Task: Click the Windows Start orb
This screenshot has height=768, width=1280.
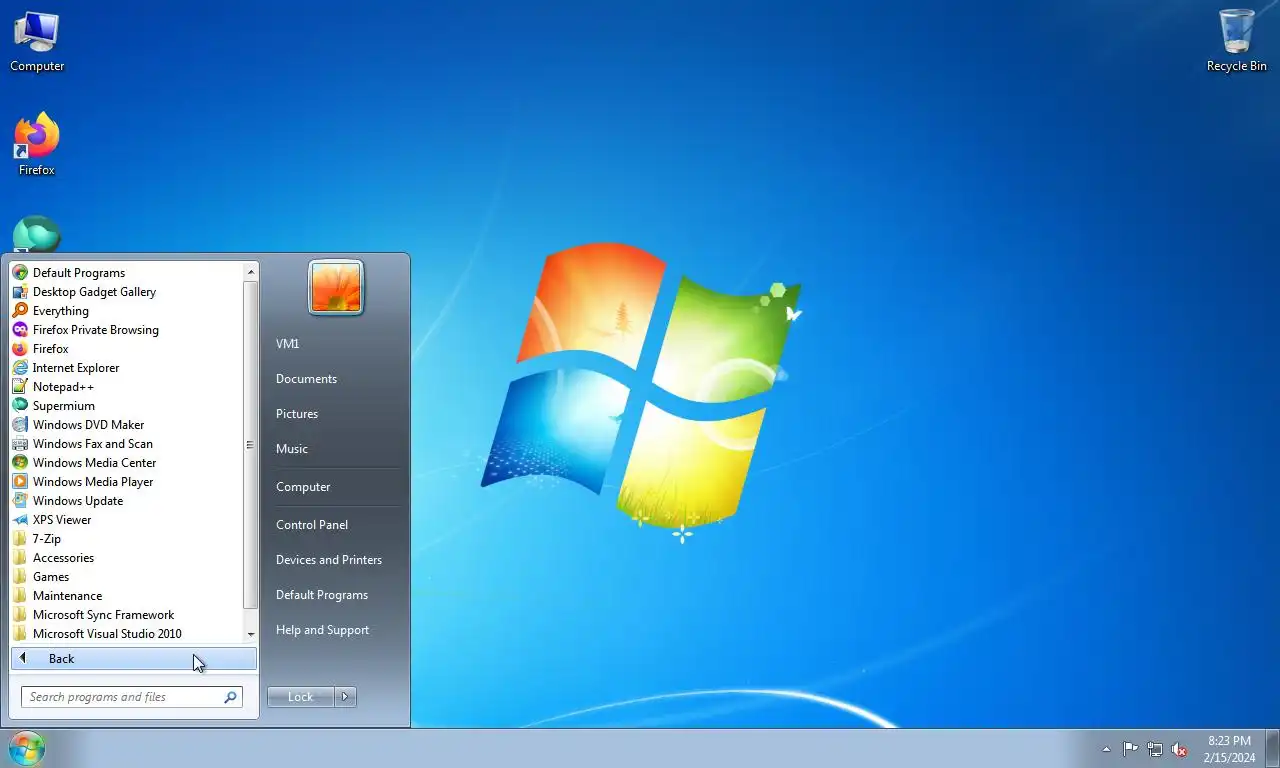Action: pyautogui.click(x=26, y=748)
